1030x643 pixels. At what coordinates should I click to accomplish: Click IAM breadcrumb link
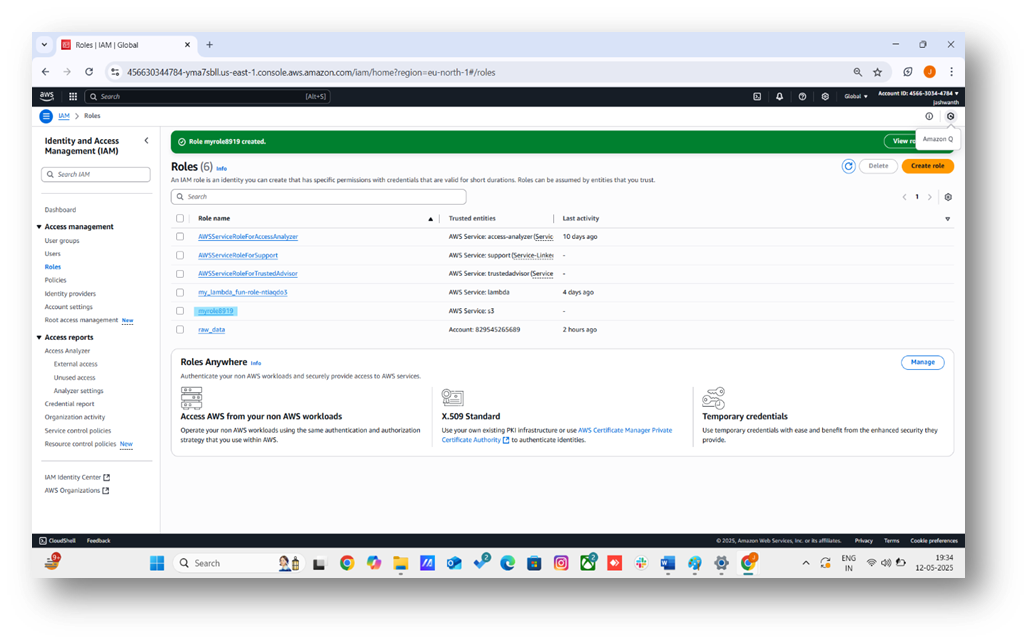64,116
